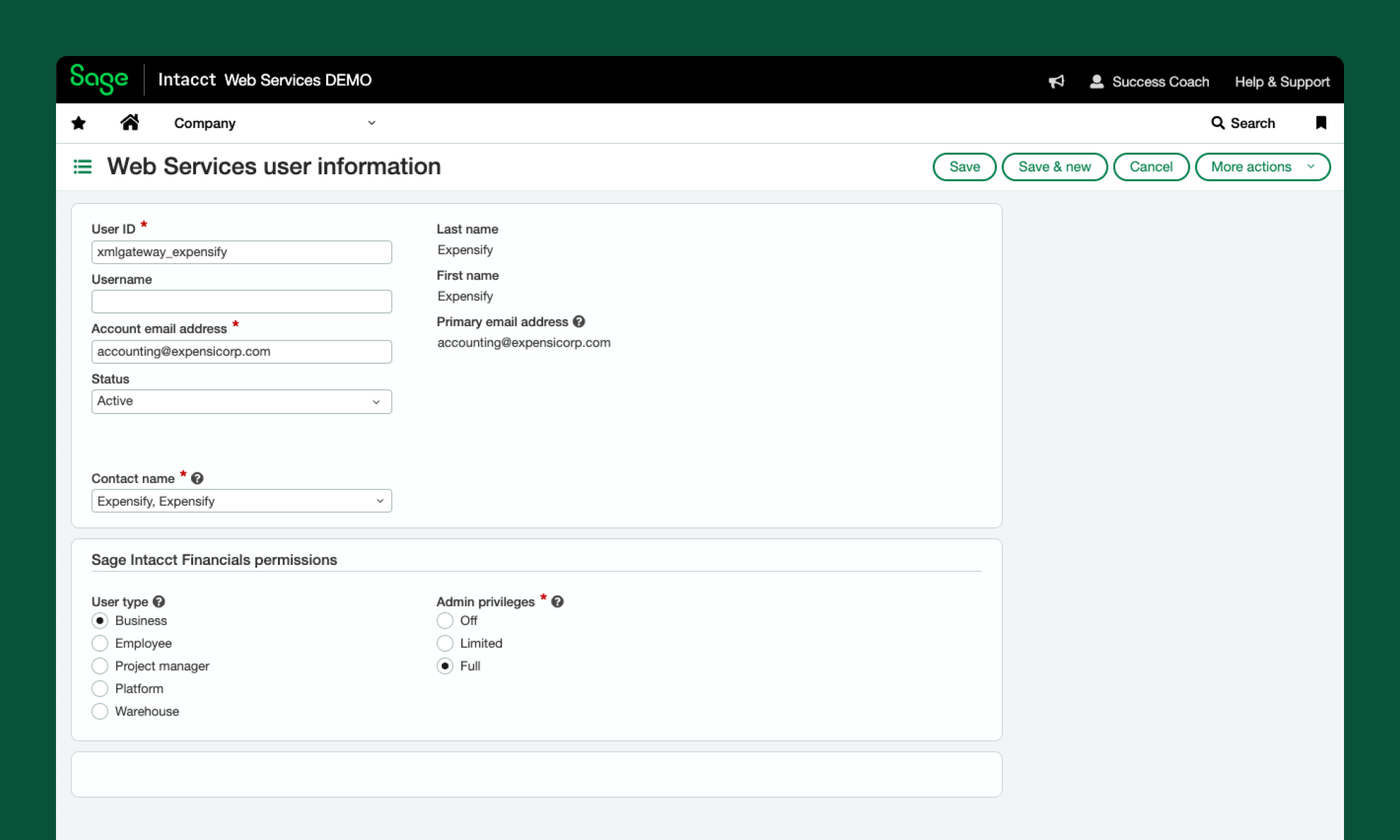Image resolution: width=1400 pixels, height=840 pixels.
Task: Select the Employee user type option
Action: pos(99,643)
